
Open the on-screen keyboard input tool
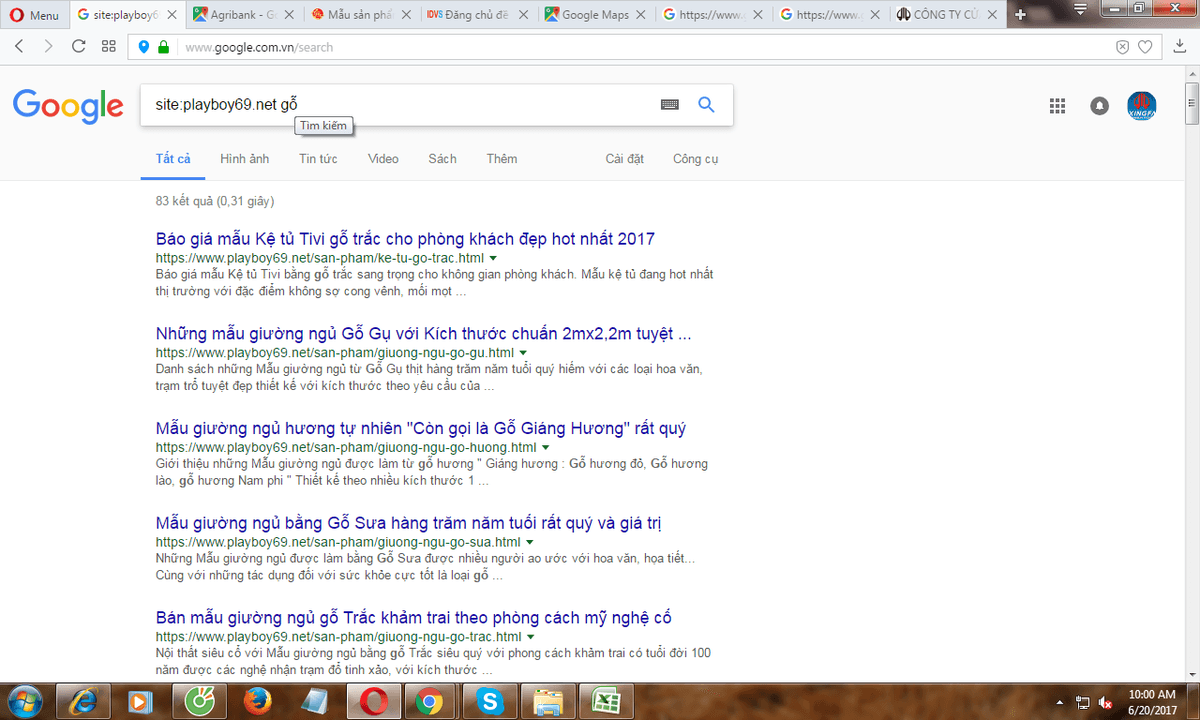pyautogui.click(x=670, y=105)
